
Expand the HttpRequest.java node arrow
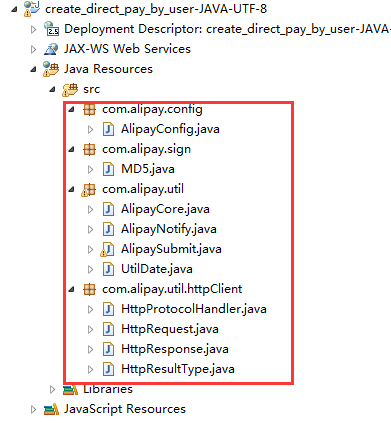click(90, 329)
